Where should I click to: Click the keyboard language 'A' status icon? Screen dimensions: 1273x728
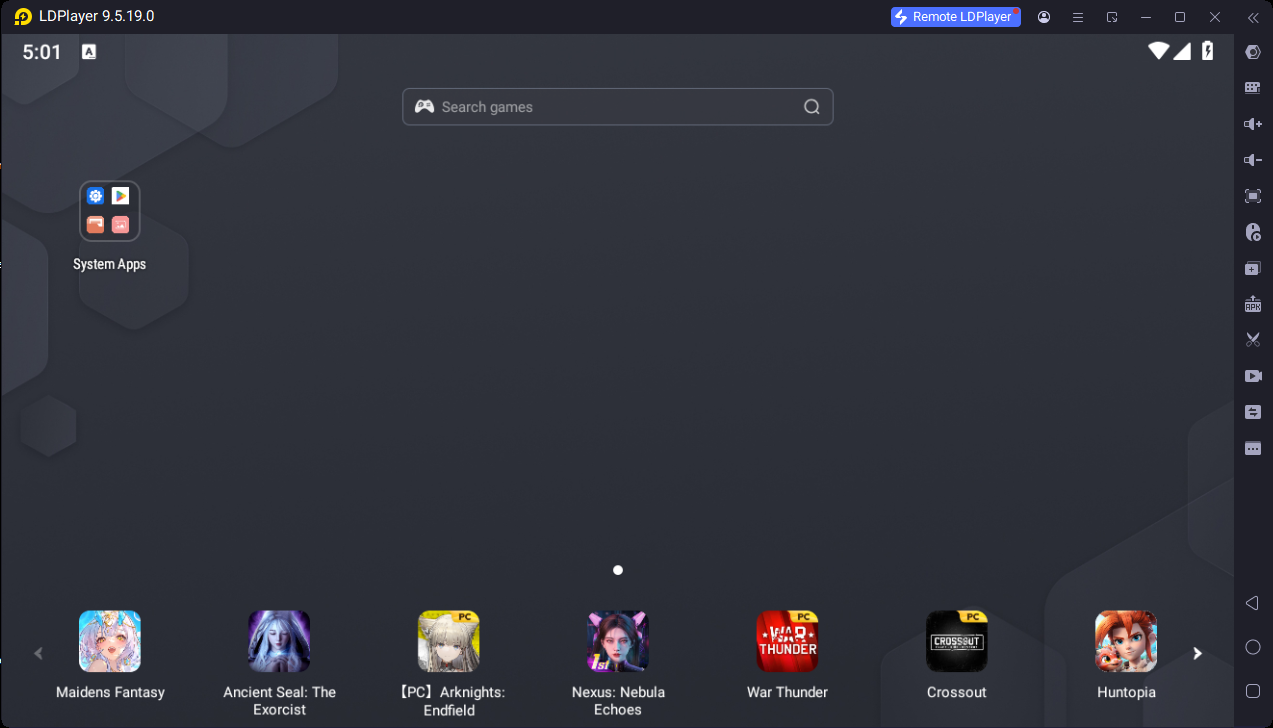[89, 52]
